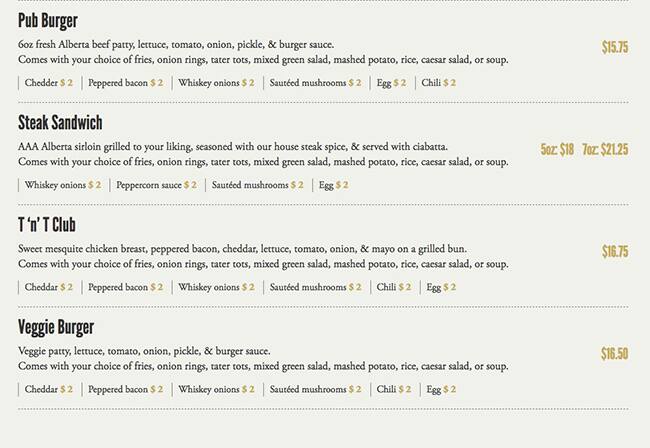Image resolution: width=650 pixels, height=448 pixels.
Task: Click the Pub Burger heading
Action: pos(48,21)
